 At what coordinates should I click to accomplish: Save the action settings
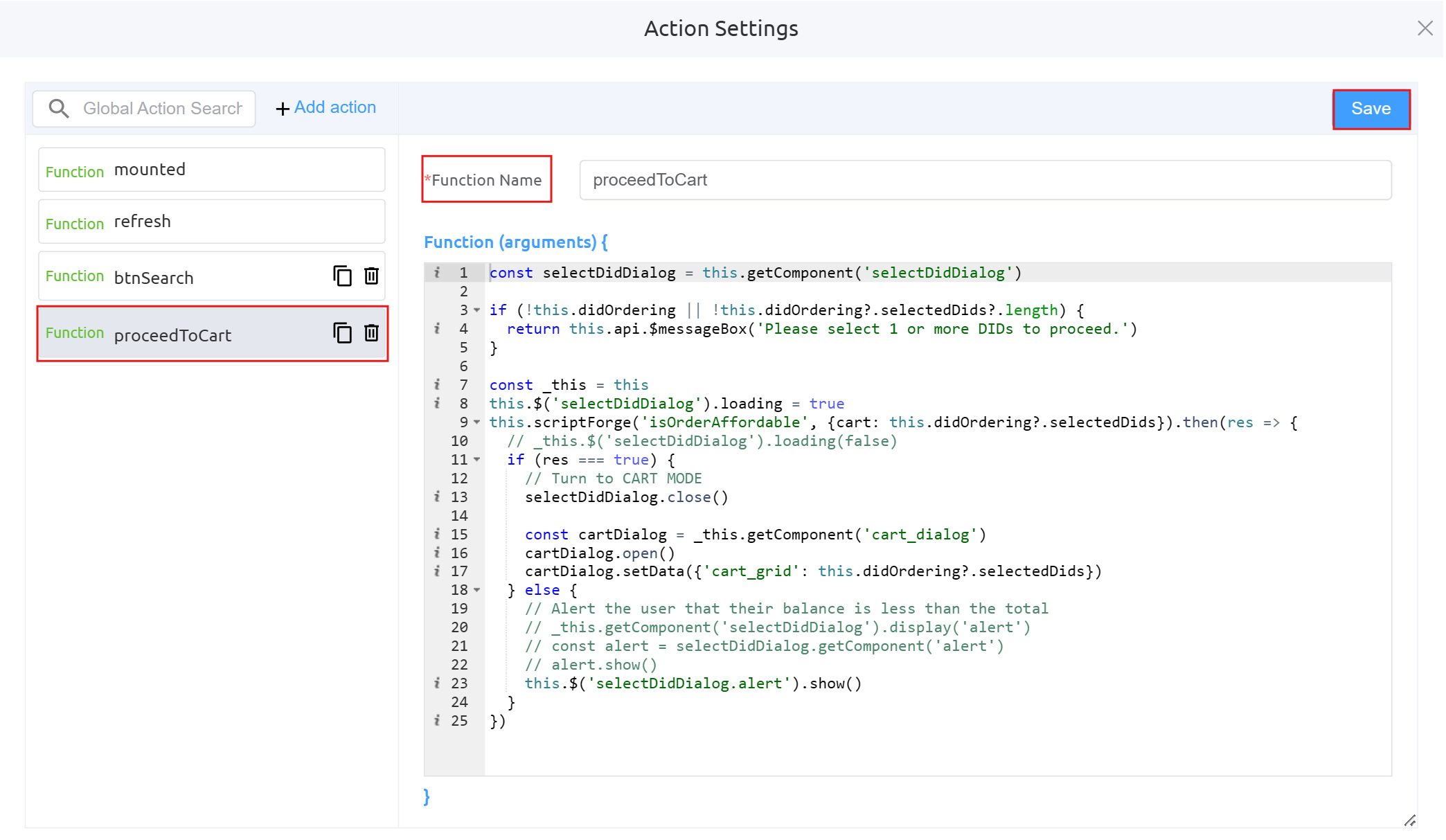point(1371,109)
